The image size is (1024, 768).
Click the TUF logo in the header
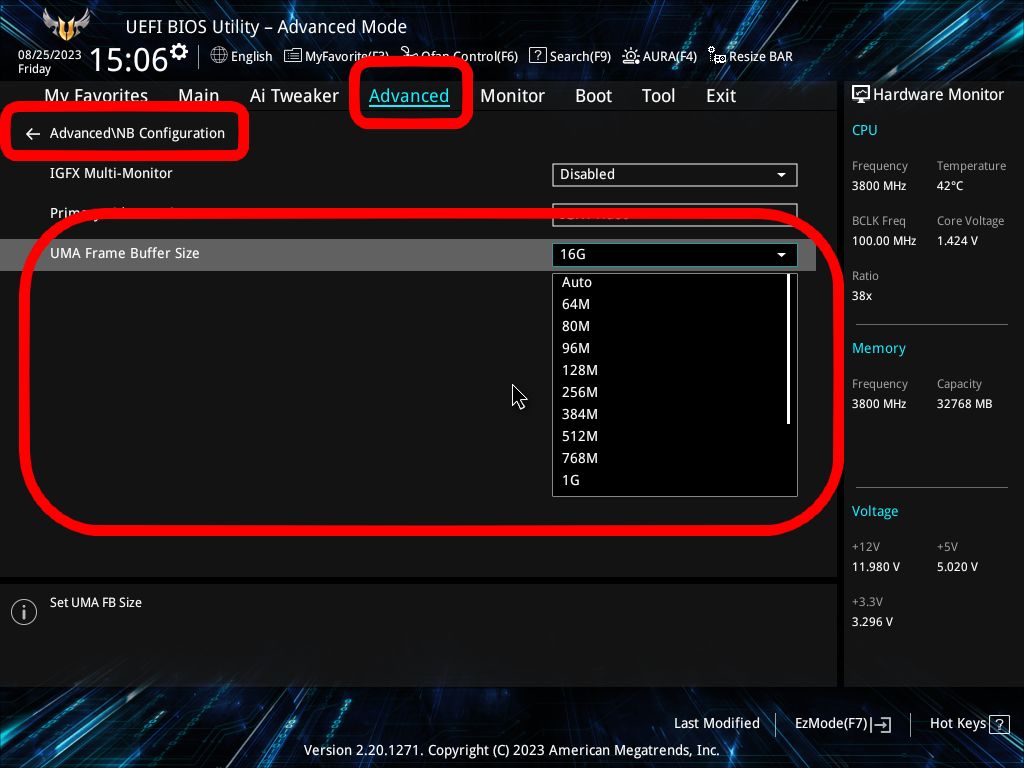point(66,25)
